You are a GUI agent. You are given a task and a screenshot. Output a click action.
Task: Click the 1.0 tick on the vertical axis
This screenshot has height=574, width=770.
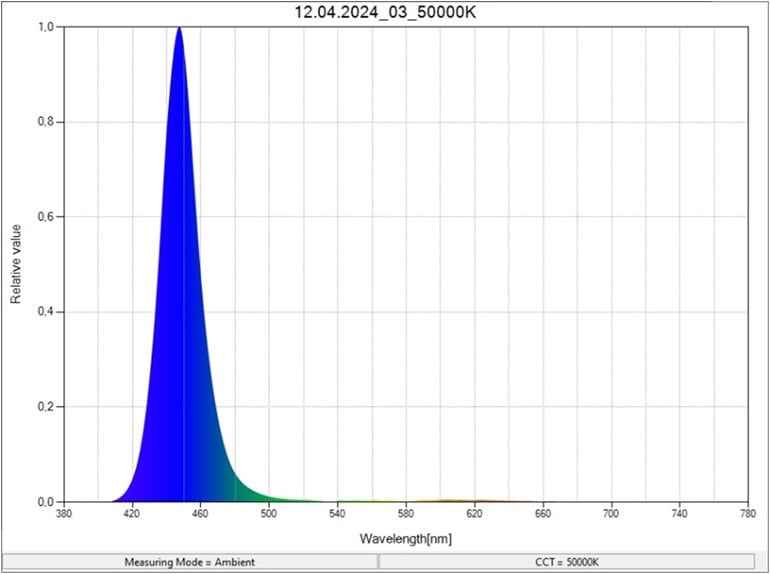pyautogui.click(x=46, y=27)
